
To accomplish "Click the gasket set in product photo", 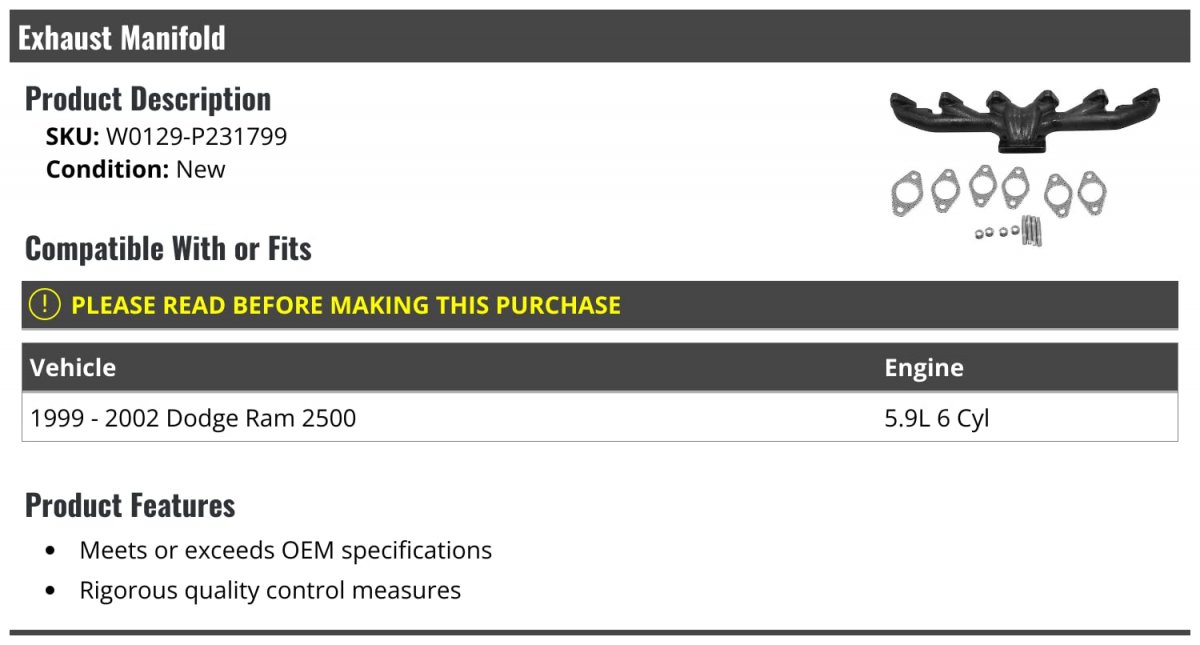I will pyautogui.click(x=998, y=191).
